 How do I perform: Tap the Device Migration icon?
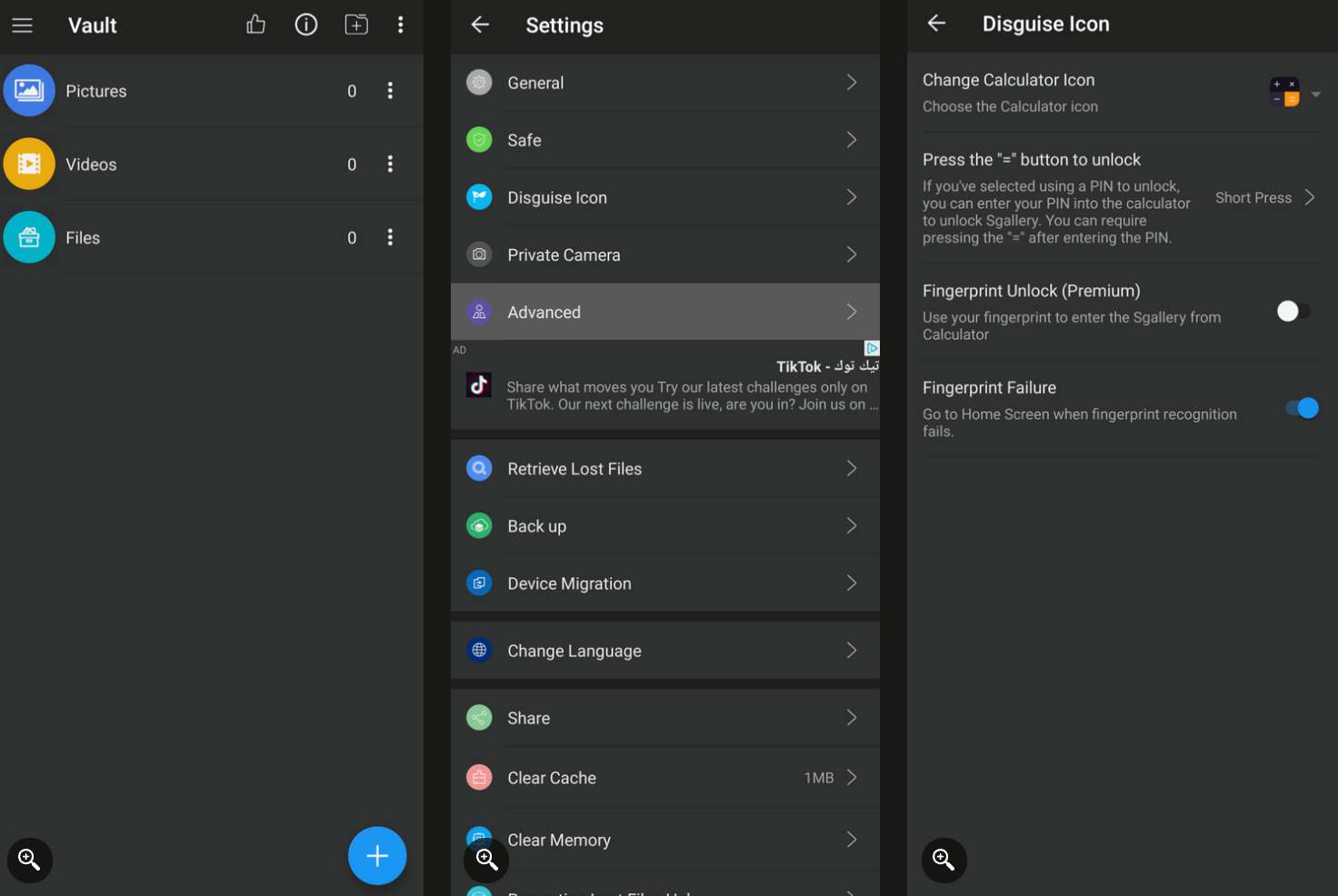pos(479,582)
